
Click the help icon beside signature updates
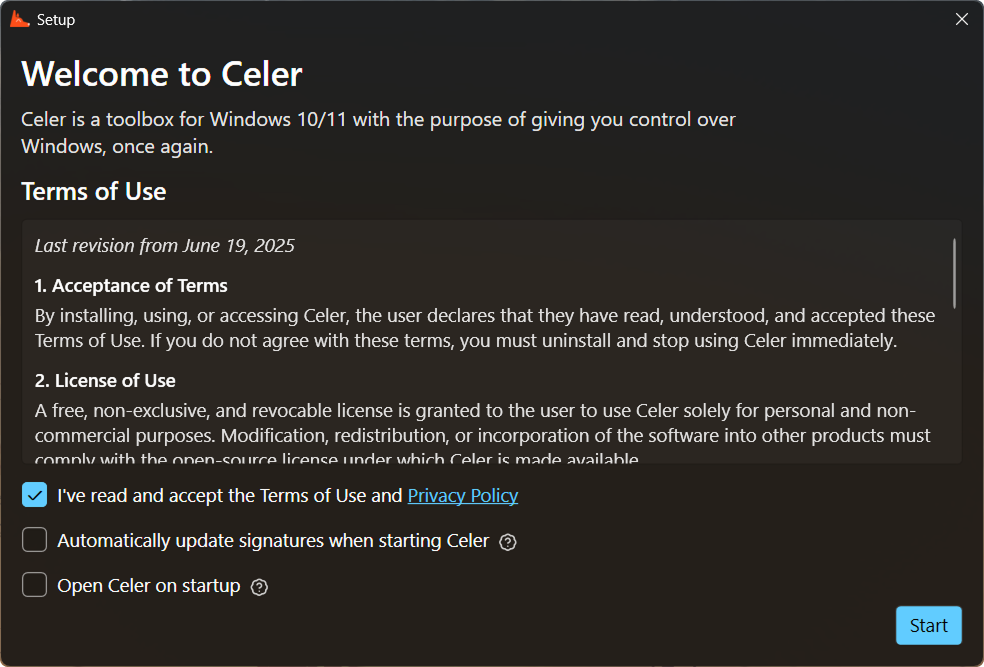pos(507,542)
